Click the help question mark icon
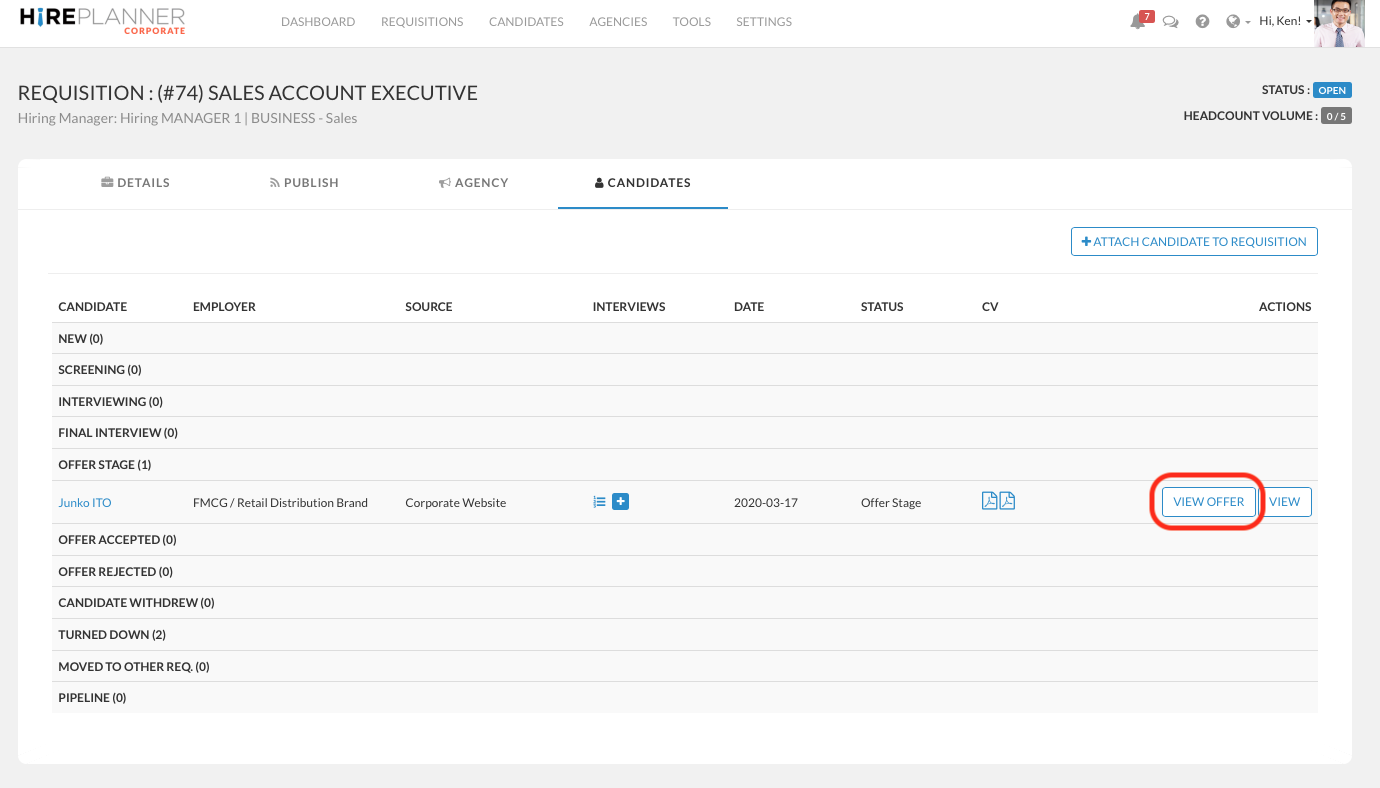The image size is (1380, 788). (x=1202, y=22)
